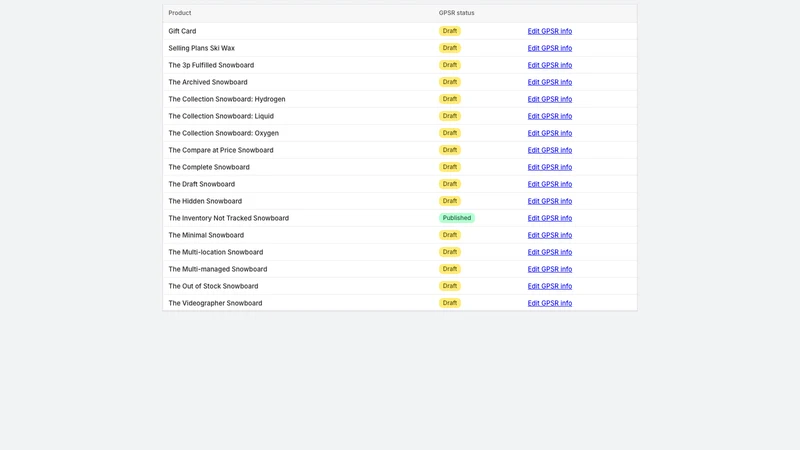This screenshot has height=450, width=800.
Task: Click The Out of Stock Snowboard name
Action: coord(213,286)
